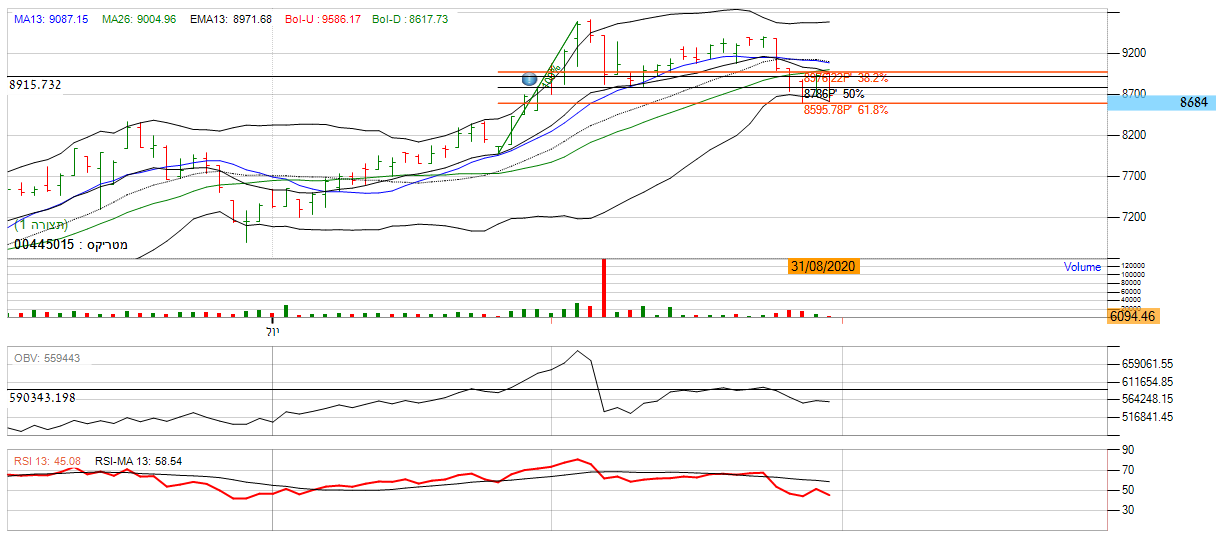Click the tallest red volume bar

(604, 288)
